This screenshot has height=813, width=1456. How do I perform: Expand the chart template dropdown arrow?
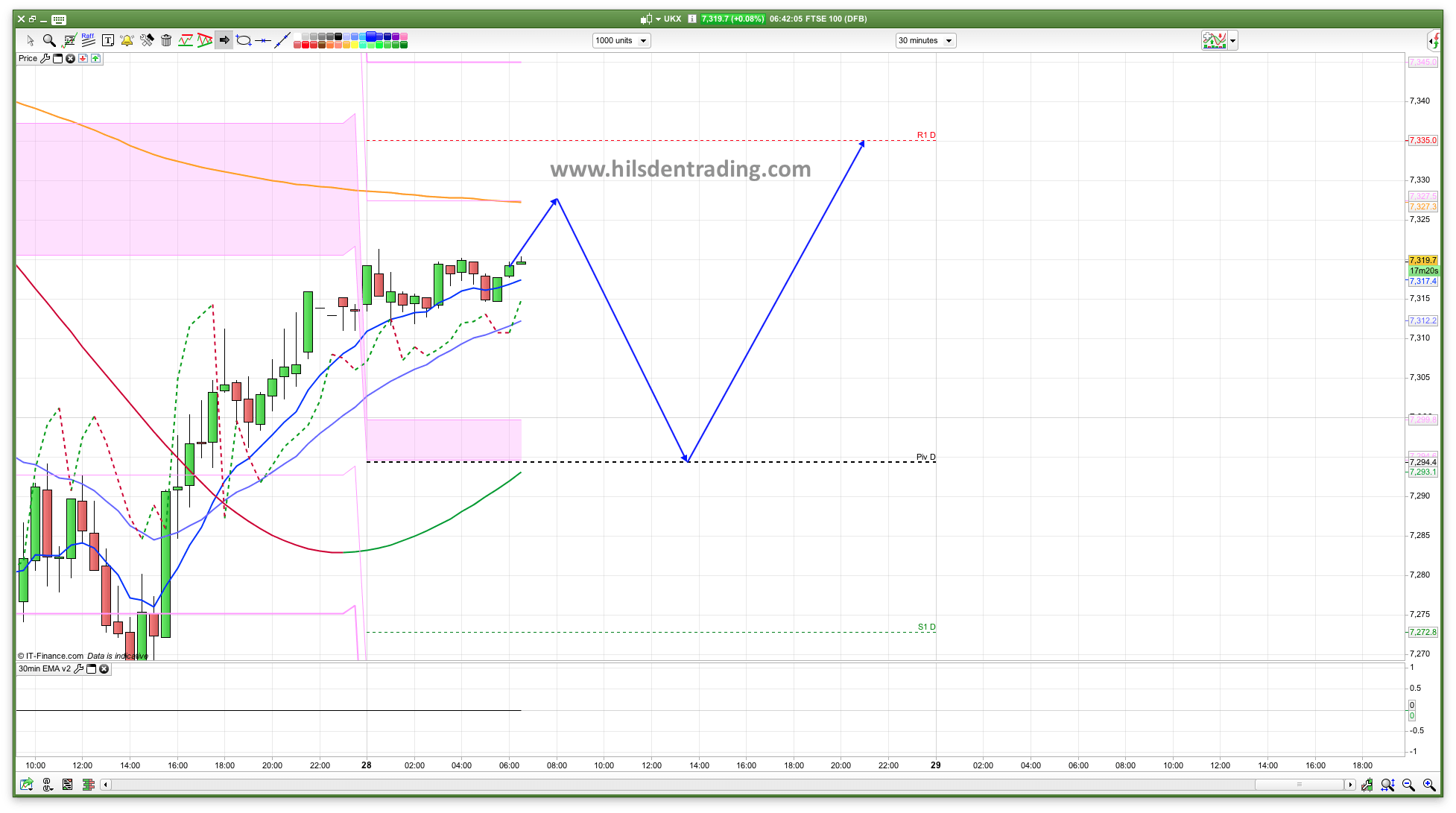click(1233, 41)
